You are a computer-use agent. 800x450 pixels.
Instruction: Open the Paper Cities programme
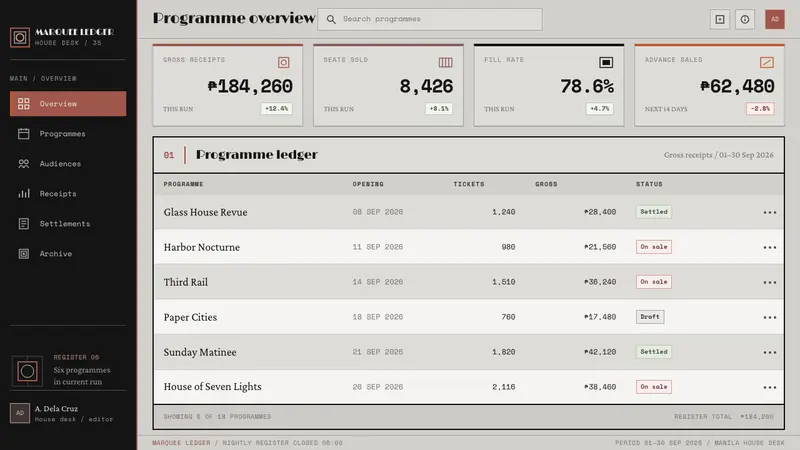[190, 317]
